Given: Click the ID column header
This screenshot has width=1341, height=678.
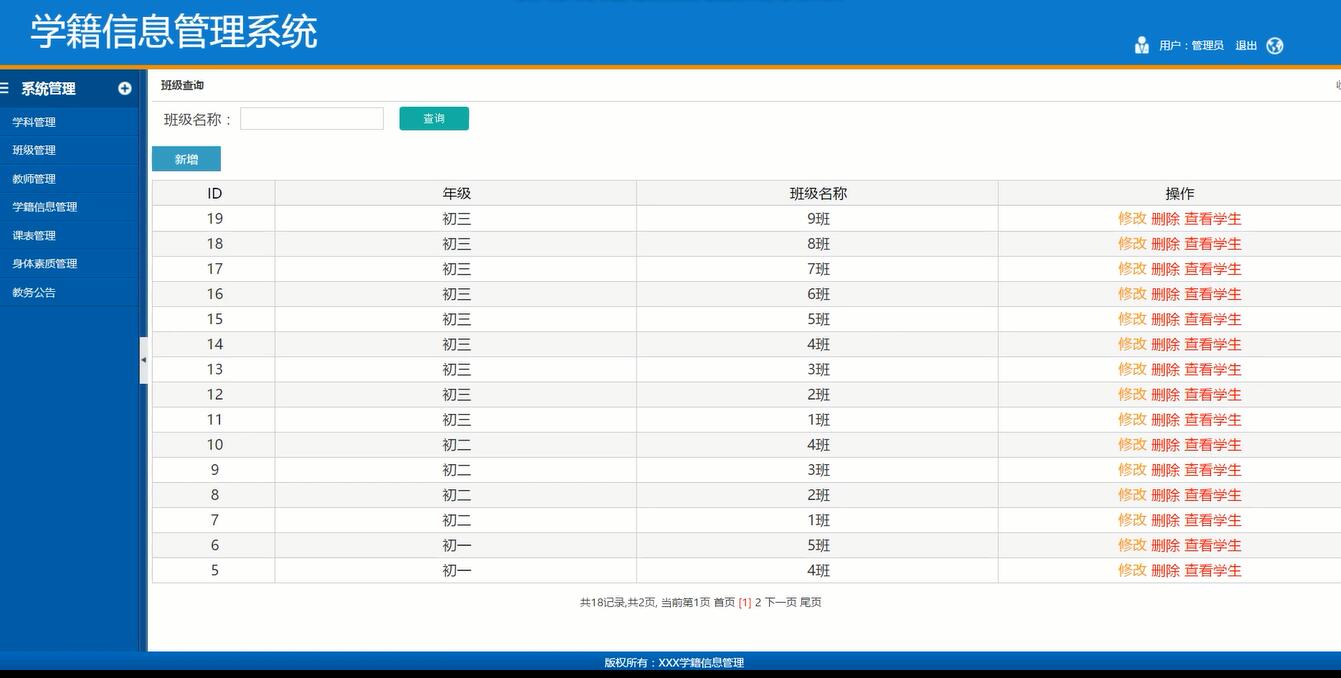Looking at the screenshot, I should 214,193.
